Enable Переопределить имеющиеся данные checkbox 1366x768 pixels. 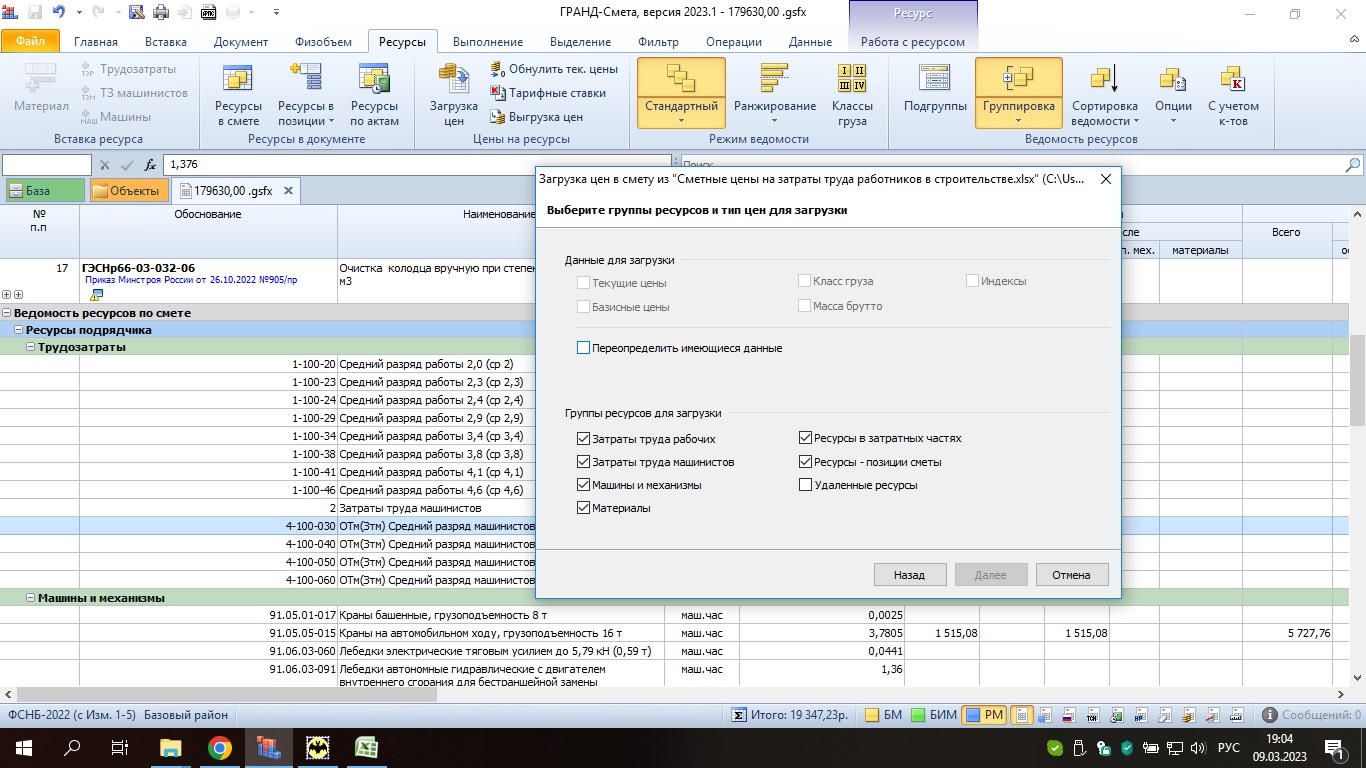click(x=584, y=348)
